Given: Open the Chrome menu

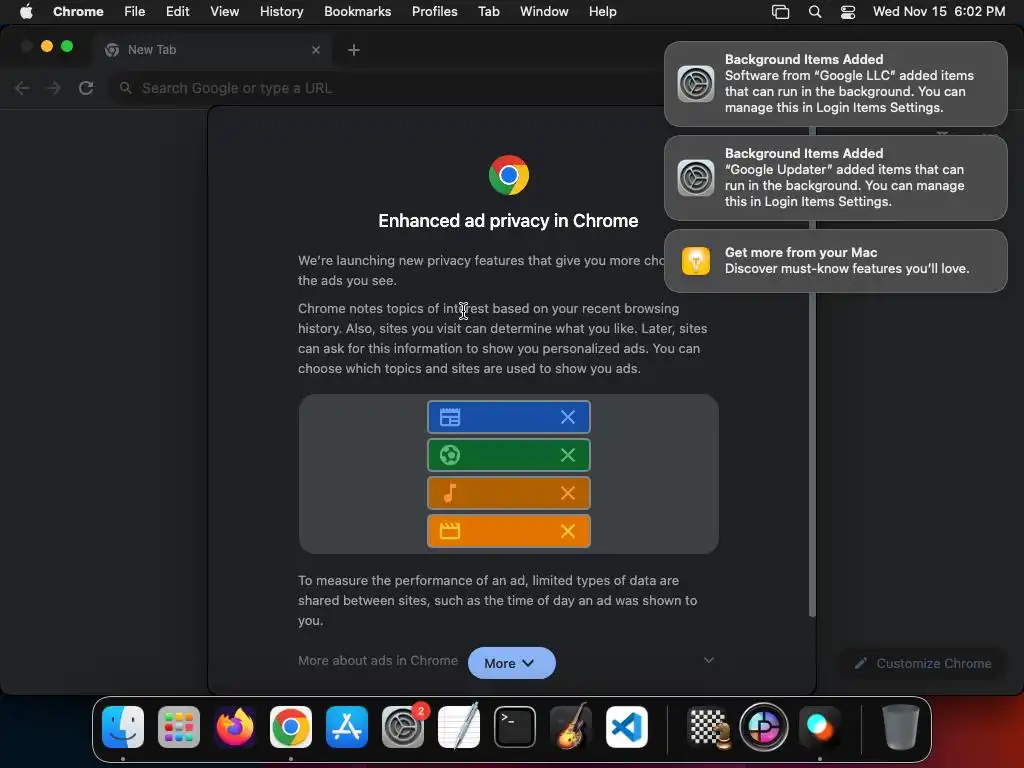Looking at the screenshot, I should point(78,11).
